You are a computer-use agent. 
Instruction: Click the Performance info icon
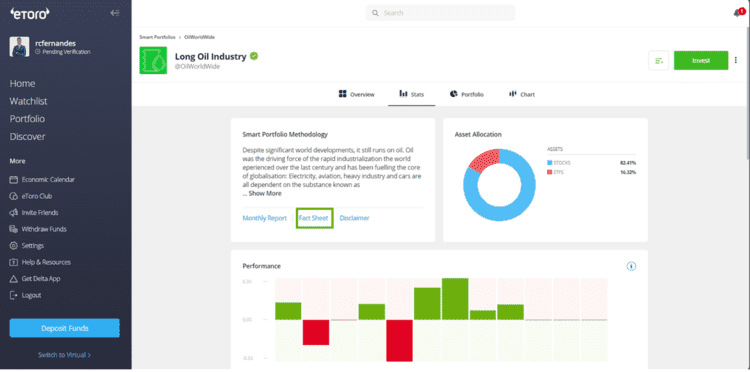pyautogui.click(x=631, y=266)
